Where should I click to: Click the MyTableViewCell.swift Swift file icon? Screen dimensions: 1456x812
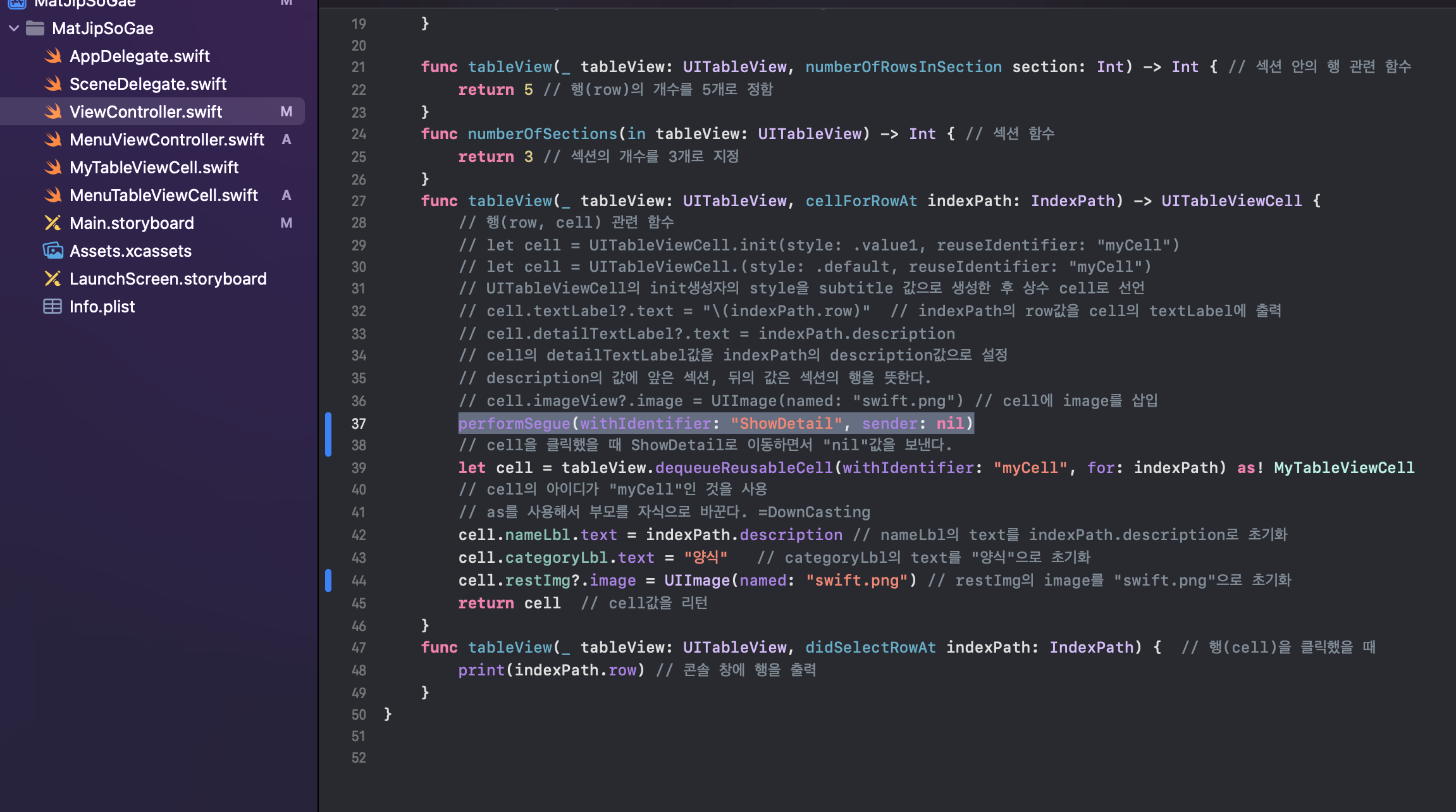pyautogui.click(x=53, y=168)
